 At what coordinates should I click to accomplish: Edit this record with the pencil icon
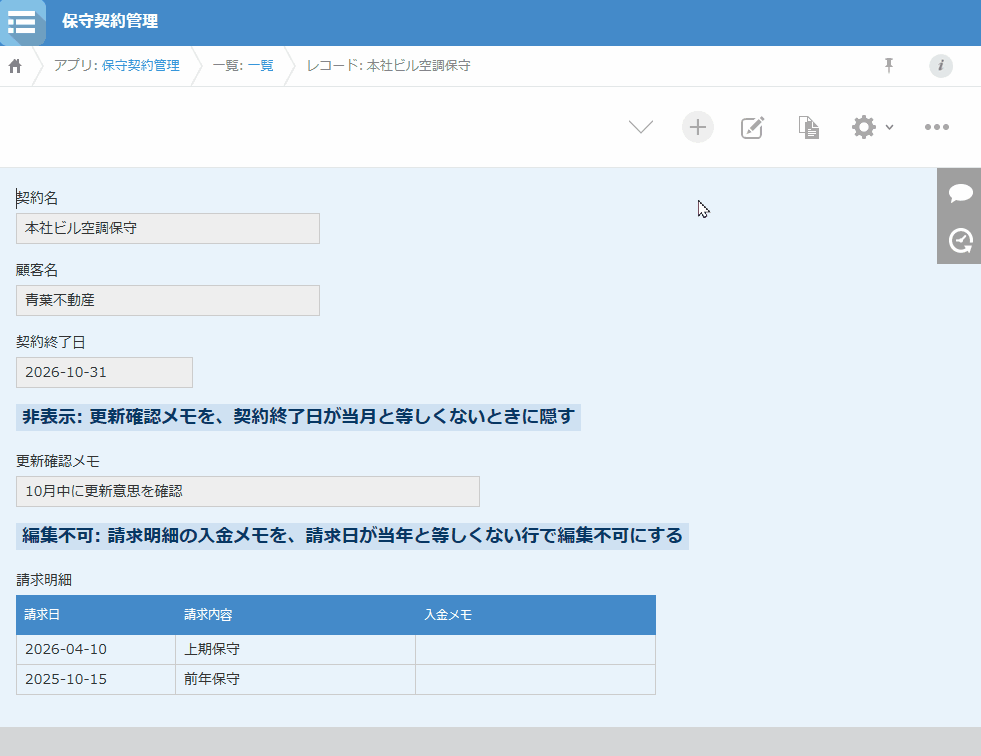pyautogui.click(x=752, y=128)
